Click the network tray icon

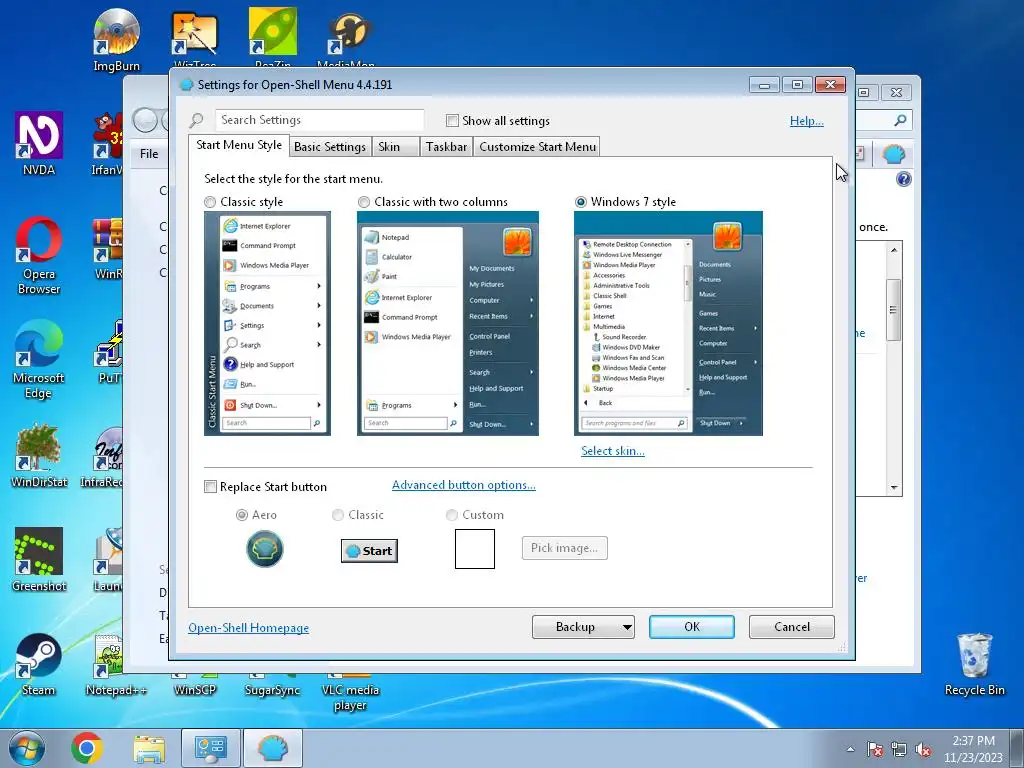899,749
